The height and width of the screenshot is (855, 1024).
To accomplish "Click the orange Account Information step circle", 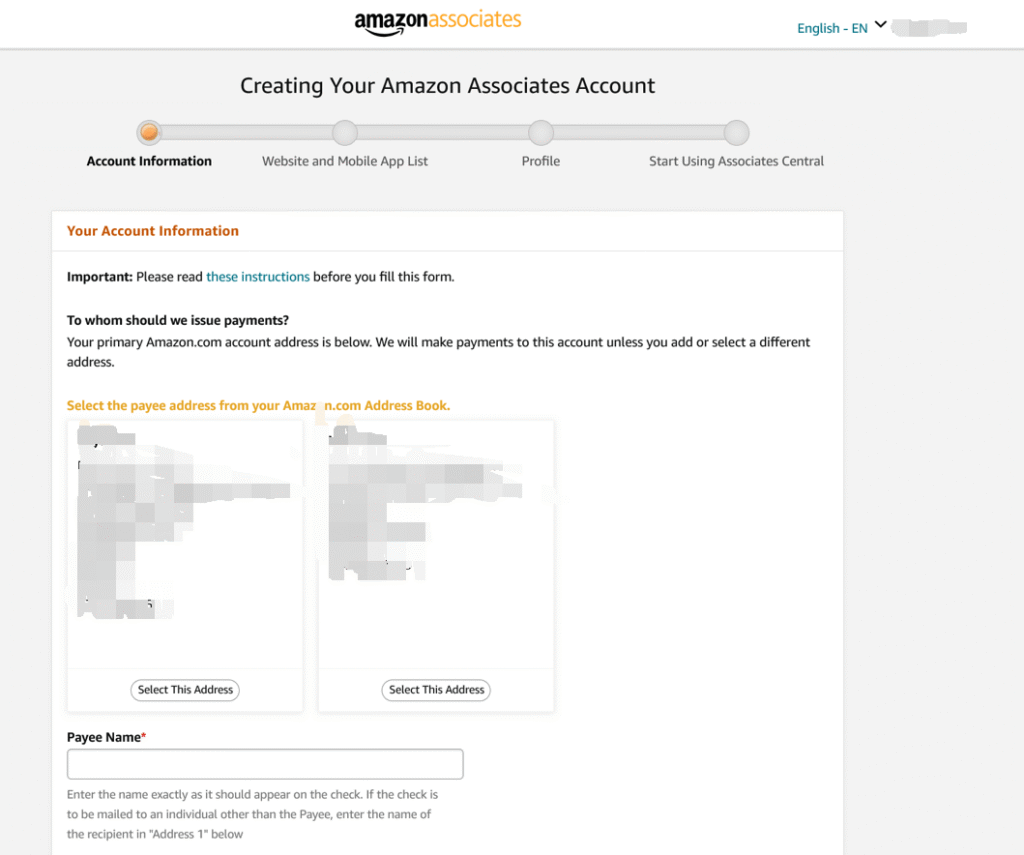I will click(149, 132).
